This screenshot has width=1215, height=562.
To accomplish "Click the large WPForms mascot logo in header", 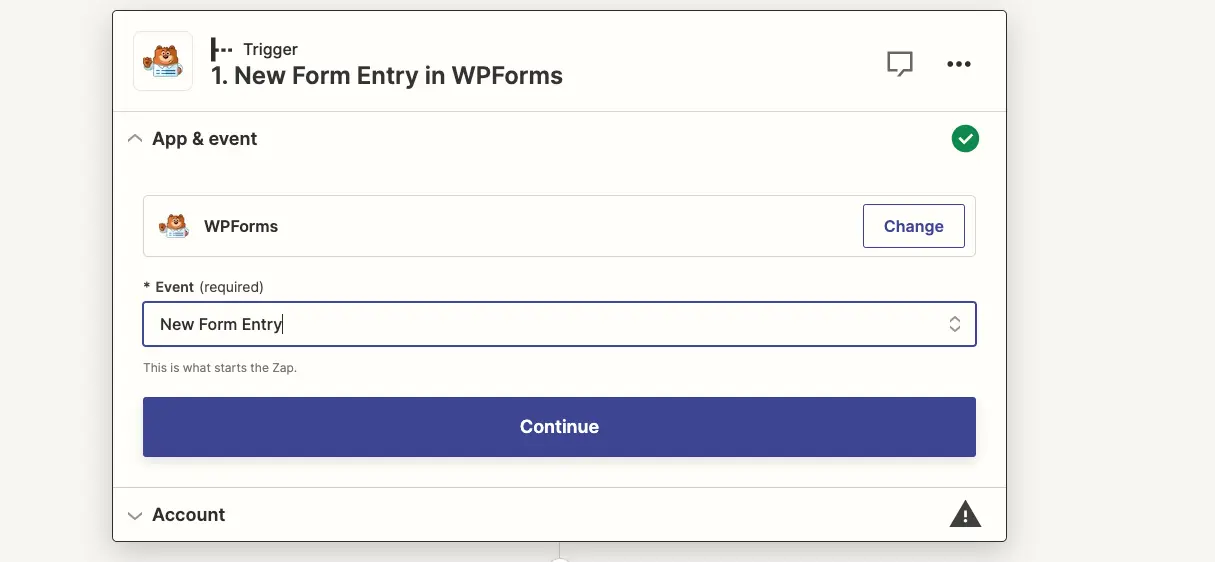I will [163, 62].
